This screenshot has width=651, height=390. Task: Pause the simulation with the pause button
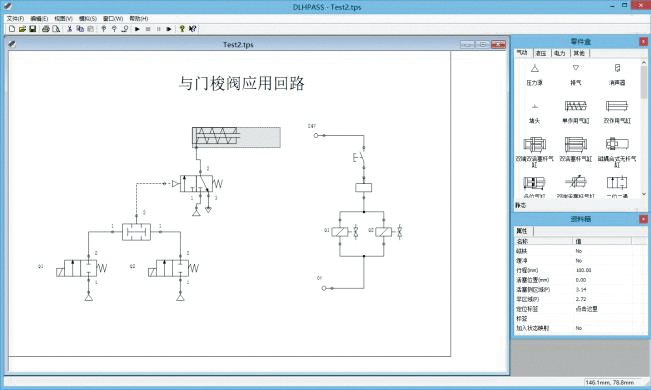coord(158,29)
